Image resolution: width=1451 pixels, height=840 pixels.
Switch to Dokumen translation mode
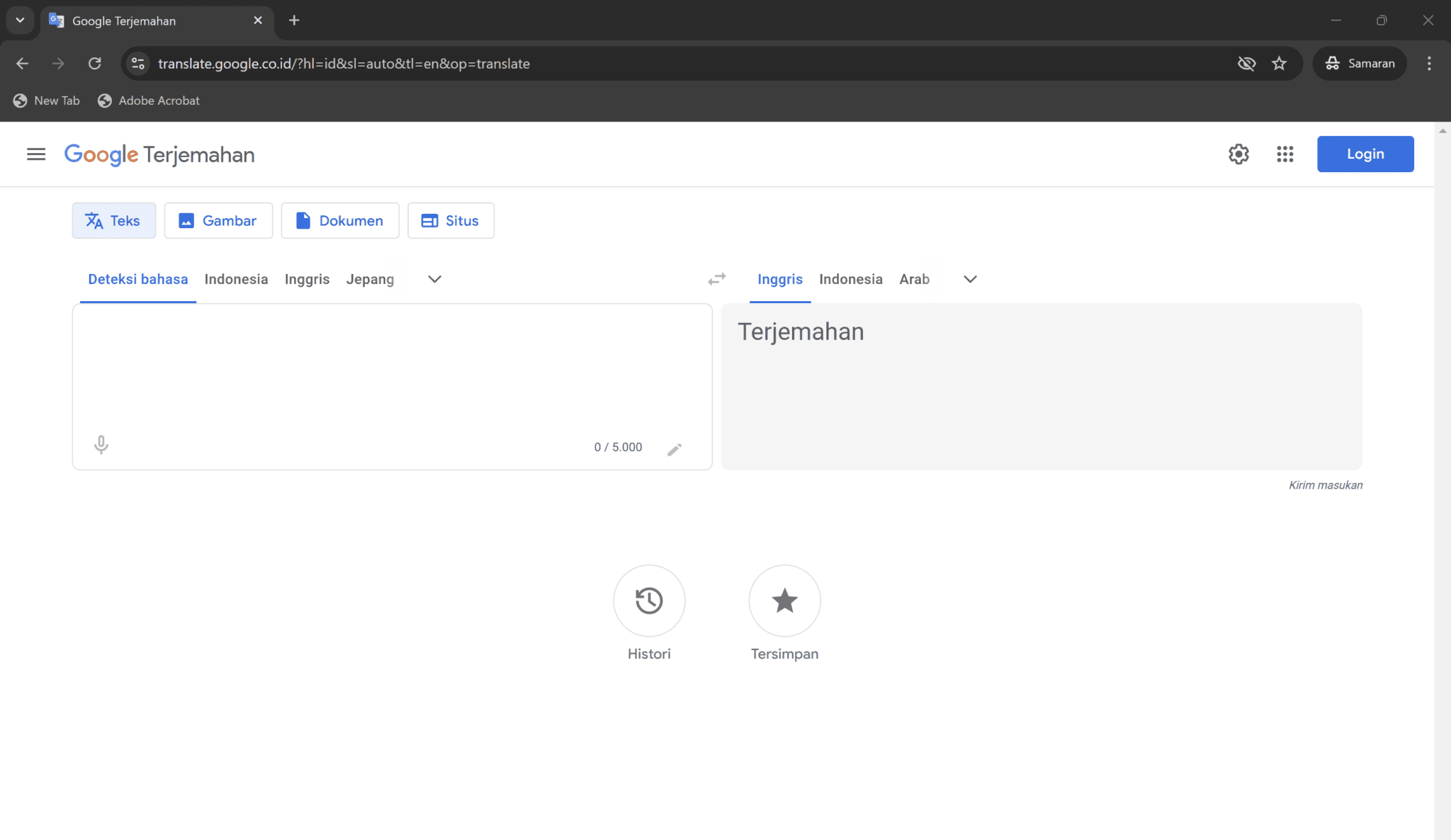340,221
